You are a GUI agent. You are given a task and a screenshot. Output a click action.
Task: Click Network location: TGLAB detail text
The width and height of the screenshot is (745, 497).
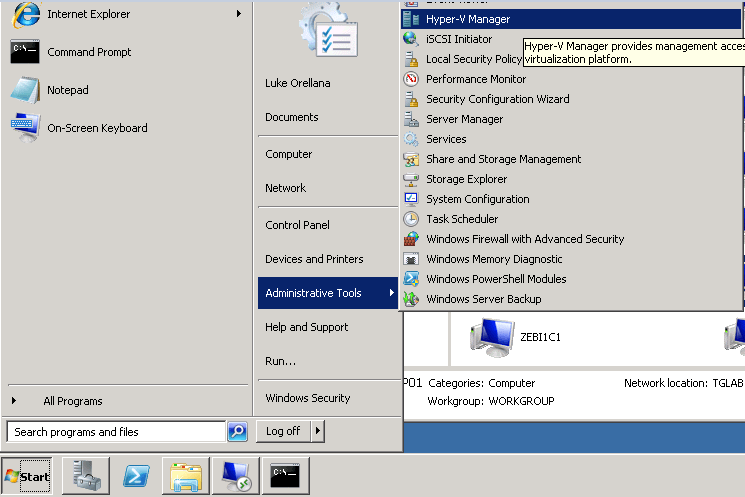pyautogui.click(x=684, y=383)
